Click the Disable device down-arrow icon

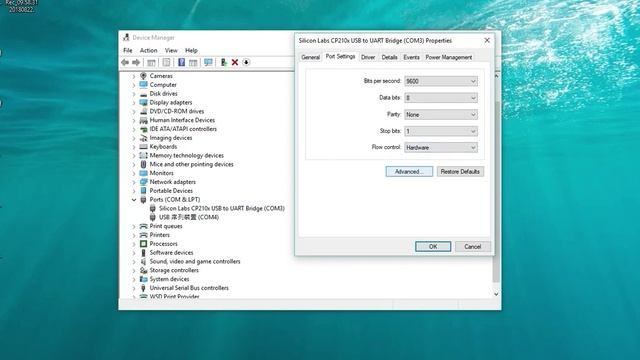[246, 62]
